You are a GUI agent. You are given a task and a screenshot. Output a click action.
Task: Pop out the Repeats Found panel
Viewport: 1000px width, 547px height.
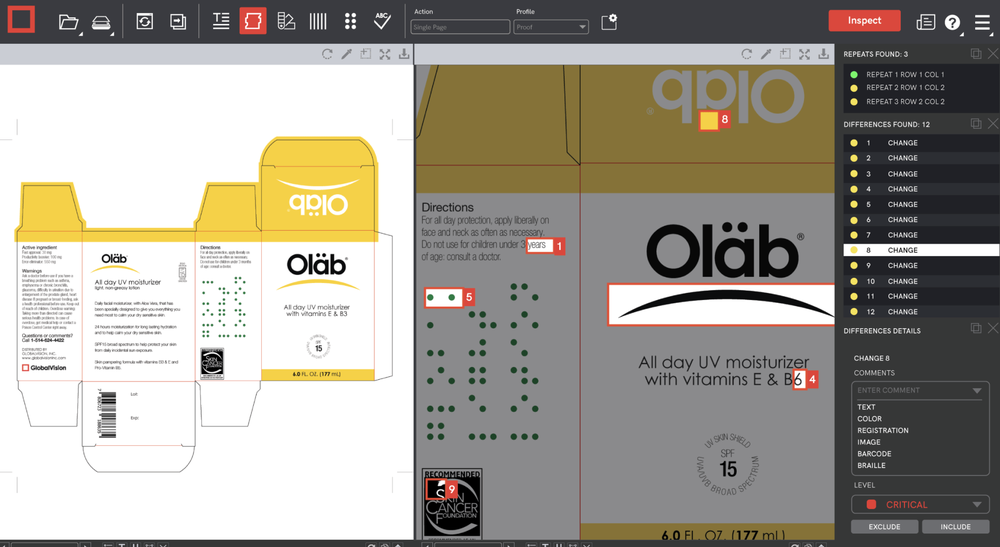point(976,54)
